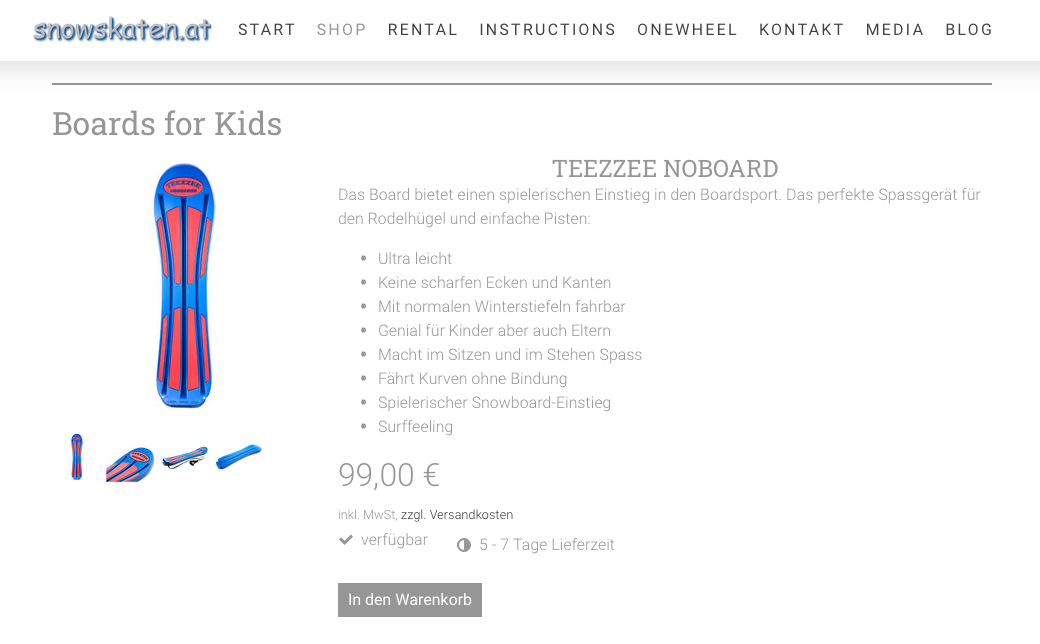The width and height of the screenshot is (1040, 644).
Task: Visit the MEDIA section
Action: tap(895, 30)
